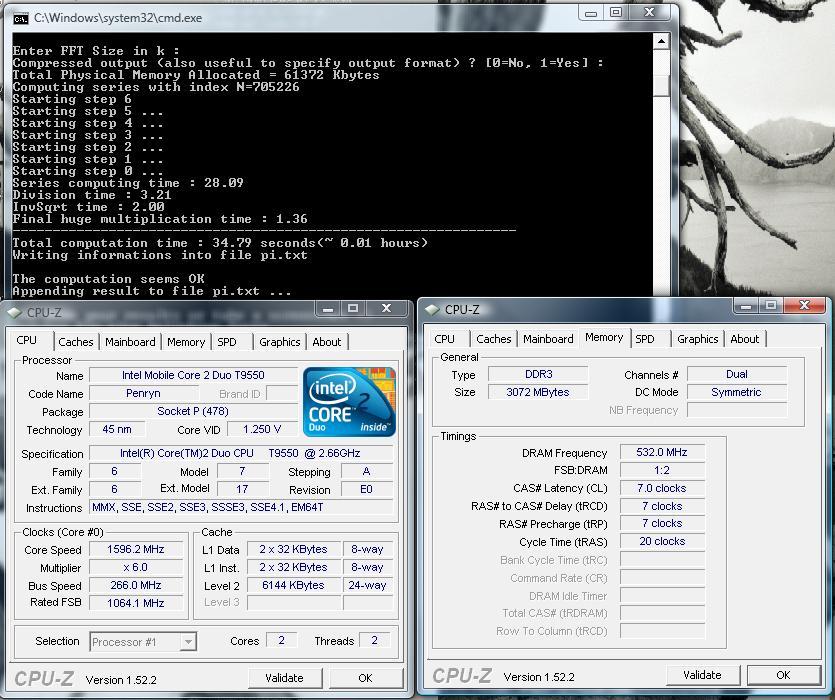
Task: Minimize the left CPU-Z window
Action: click(328, 309)
